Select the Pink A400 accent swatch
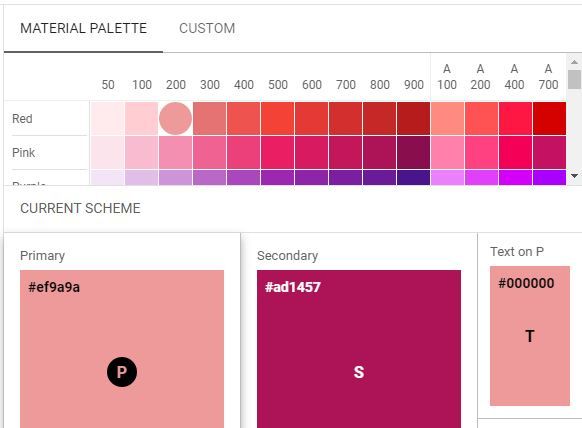 pos(516,152)
